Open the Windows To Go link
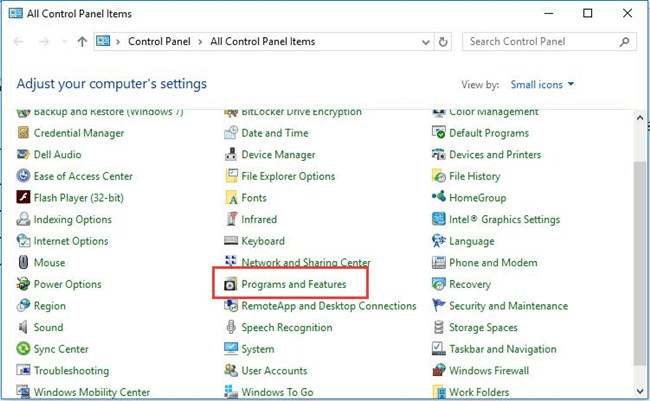 coord(277,392)
